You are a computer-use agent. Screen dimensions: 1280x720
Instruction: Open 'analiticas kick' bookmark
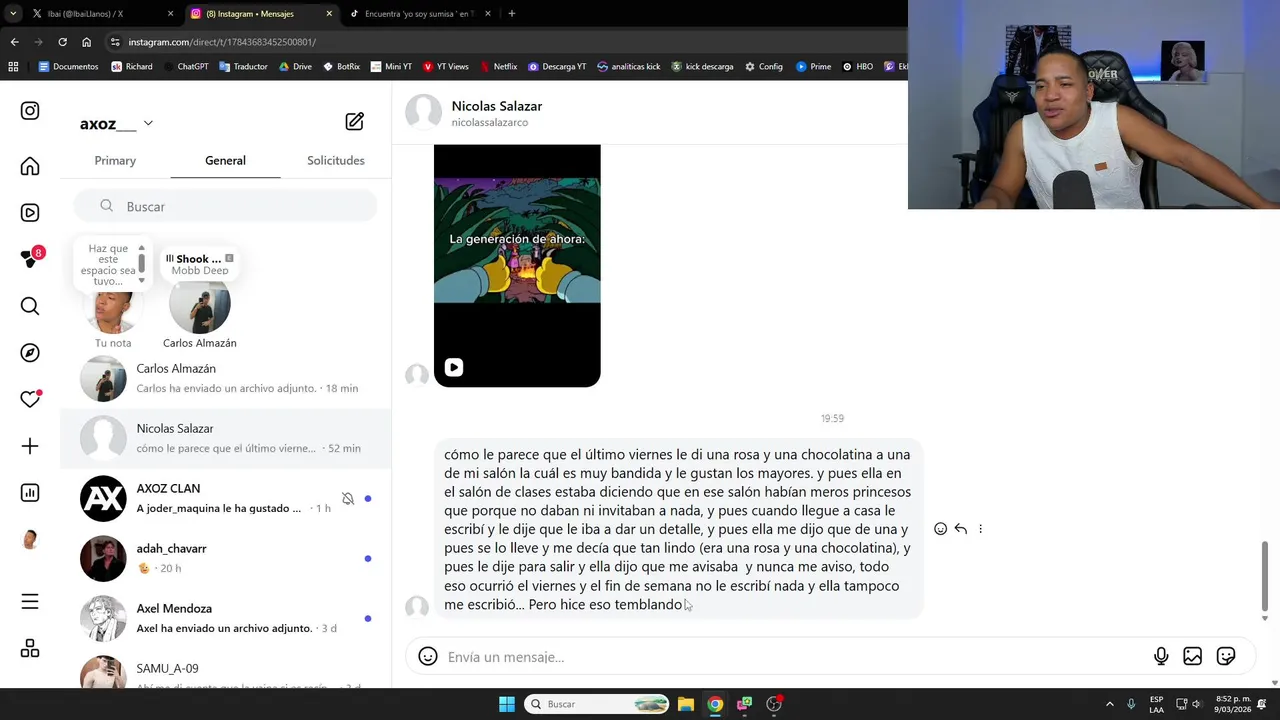click(x=629, y=67)
